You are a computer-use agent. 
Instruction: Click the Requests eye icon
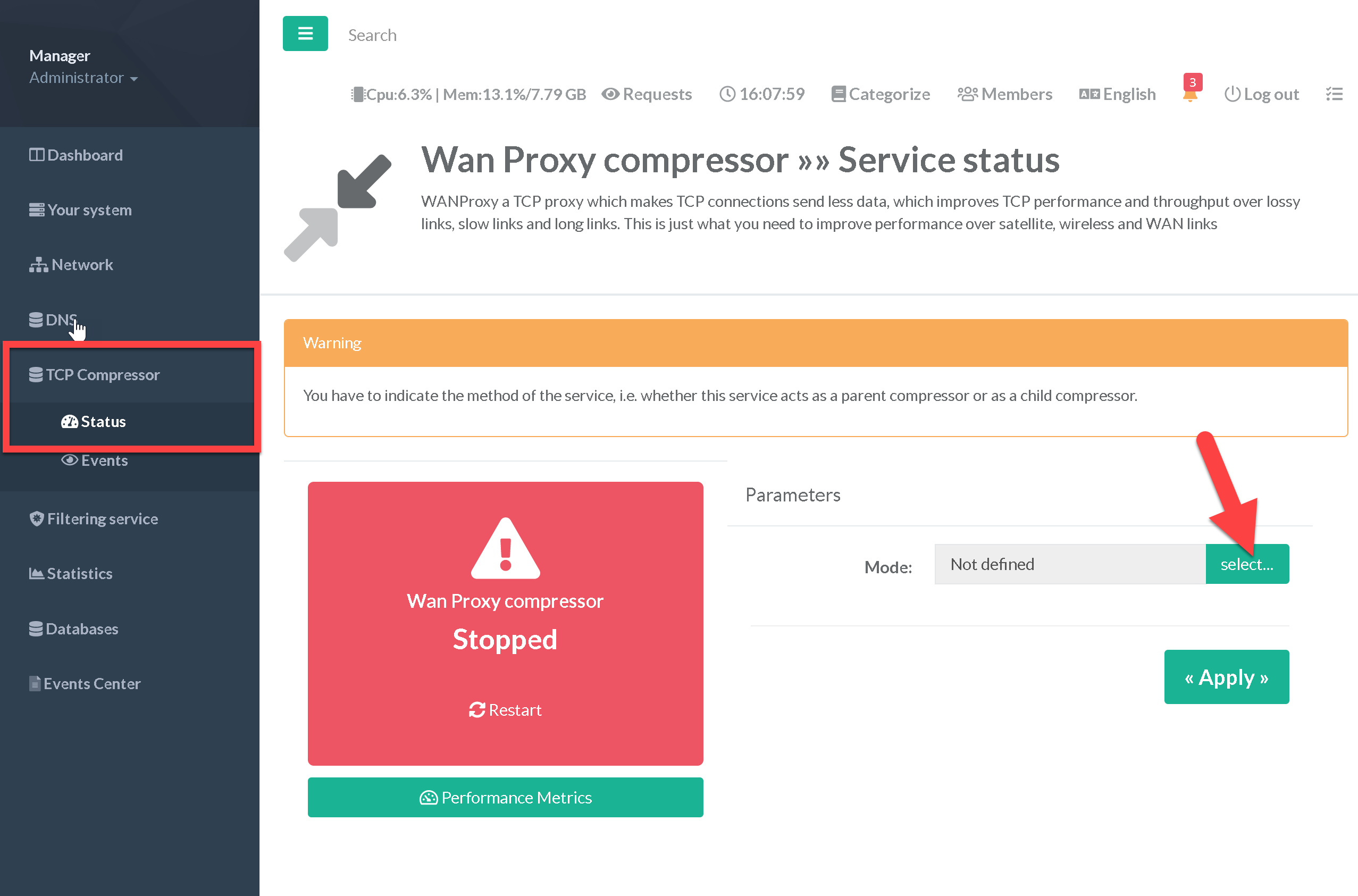610,94
